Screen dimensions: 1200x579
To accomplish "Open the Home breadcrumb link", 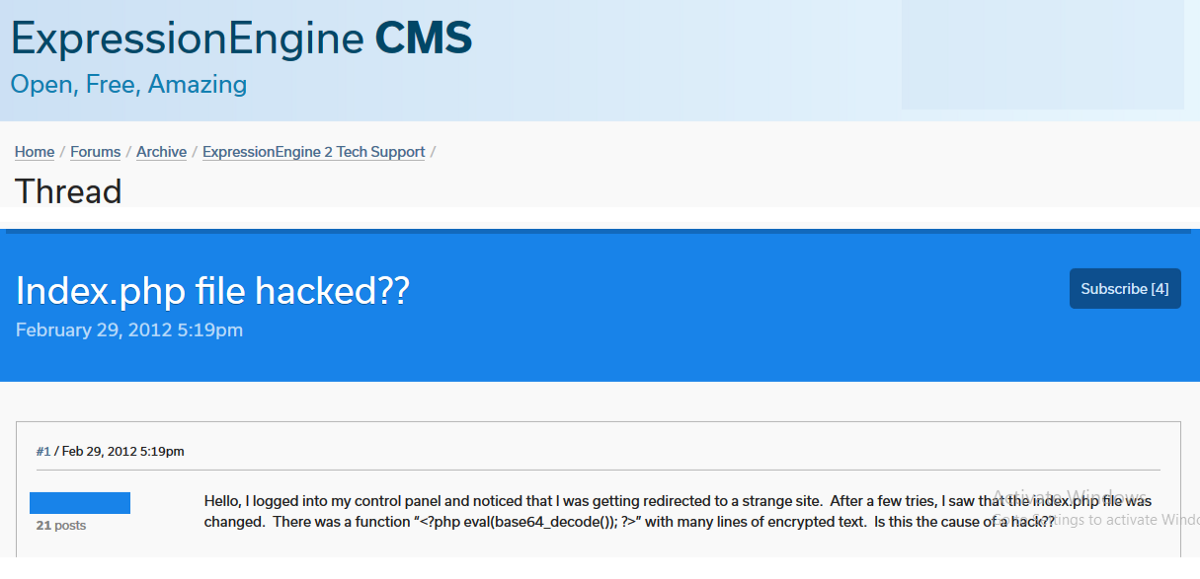I will [33, 151].
